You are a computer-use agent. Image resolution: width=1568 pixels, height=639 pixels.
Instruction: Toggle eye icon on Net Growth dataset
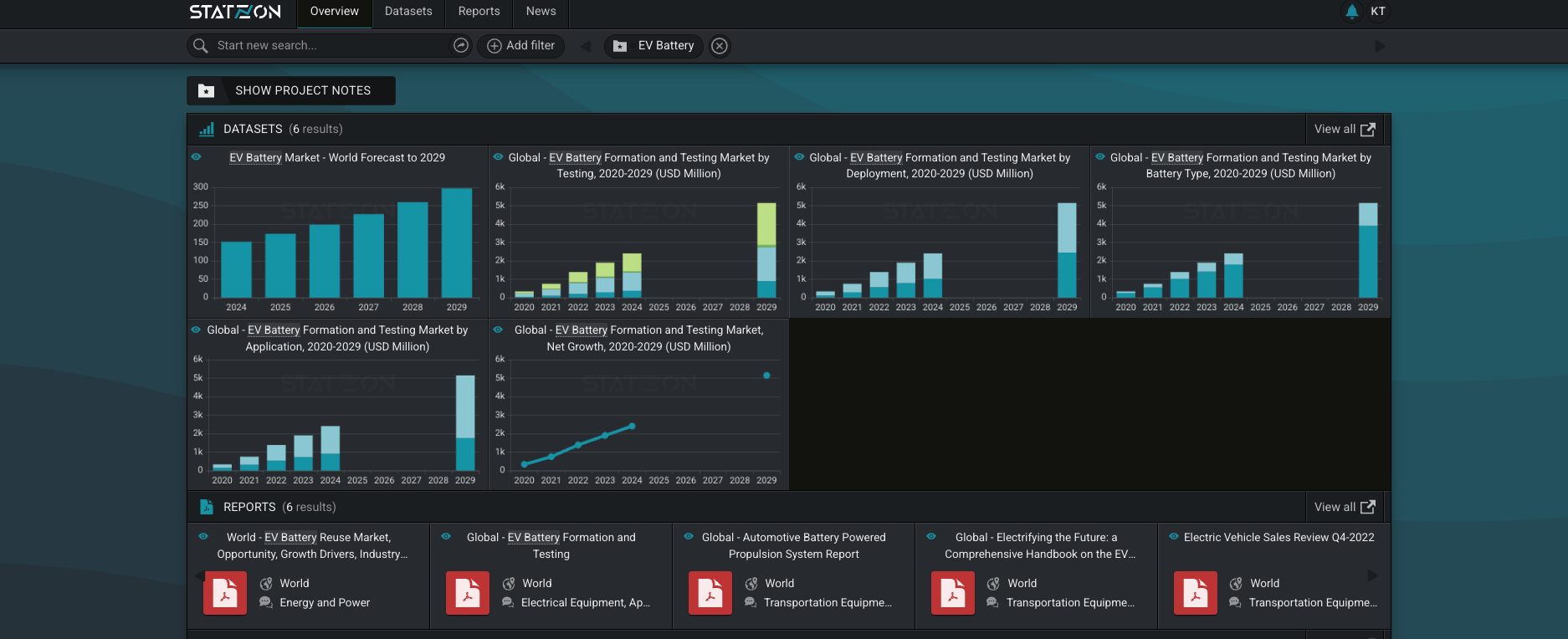[498, 330]
